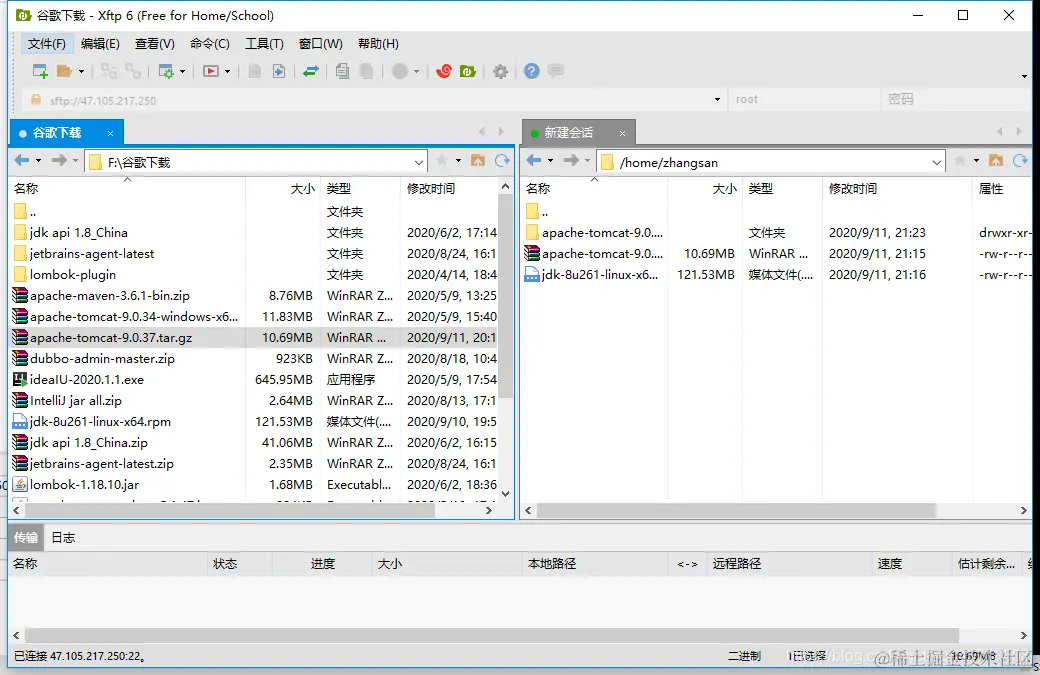Sort local files by 大小 column
The width and height of the screenshot is (1040, 675).
[x=283, y=189]
